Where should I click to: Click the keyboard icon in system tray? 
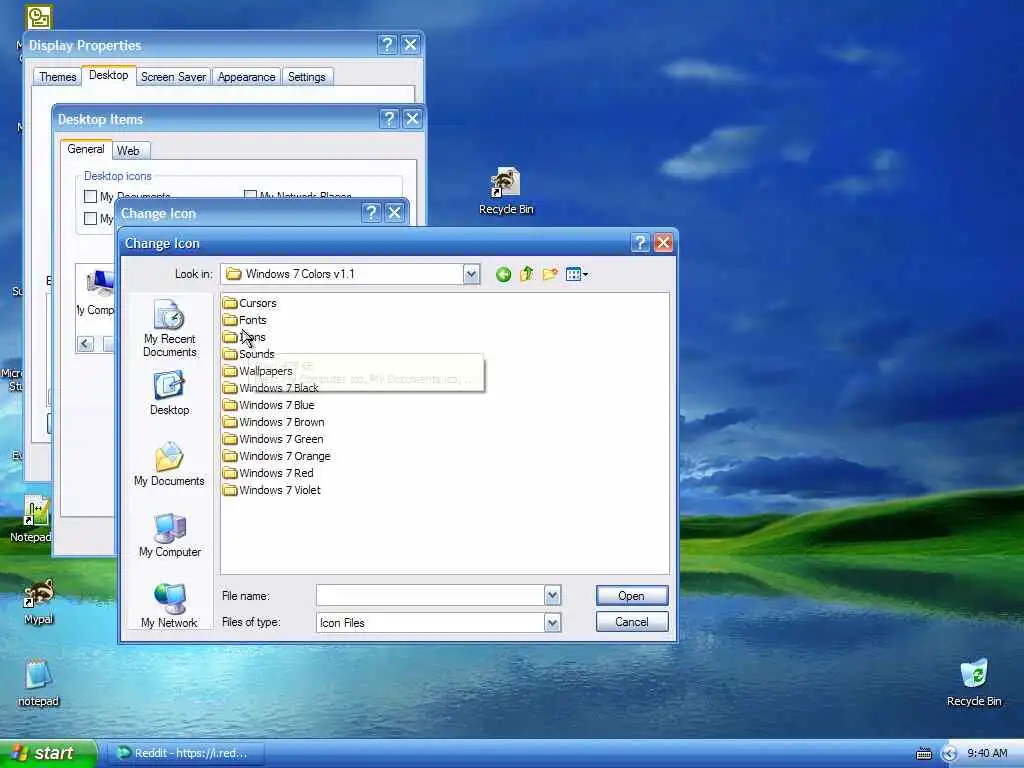[x=923, y=754]
